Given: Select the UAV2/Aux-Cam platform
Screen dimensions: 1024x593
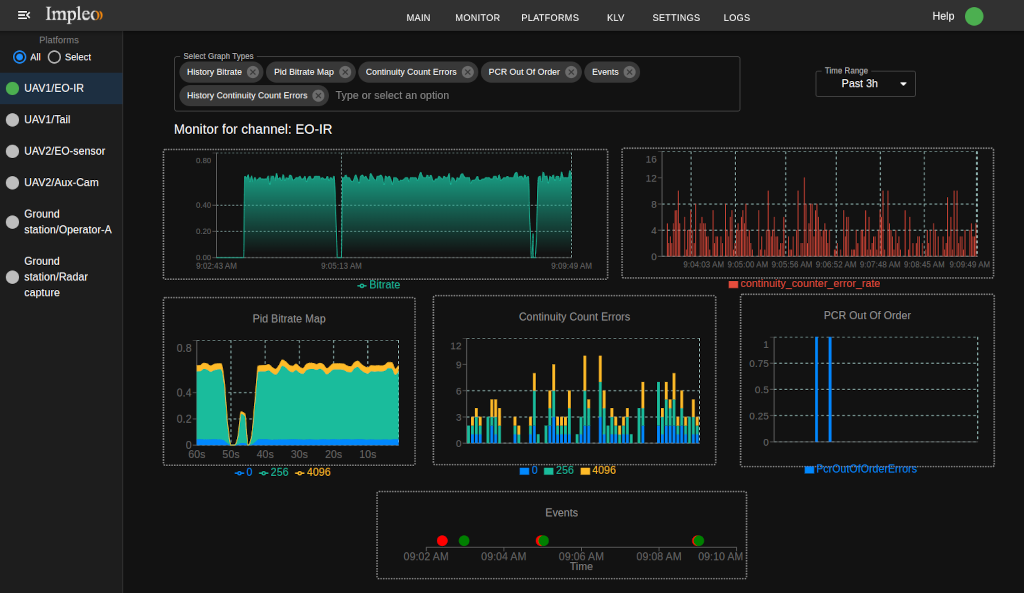Looking at the screenshot, I should (61, 182).
